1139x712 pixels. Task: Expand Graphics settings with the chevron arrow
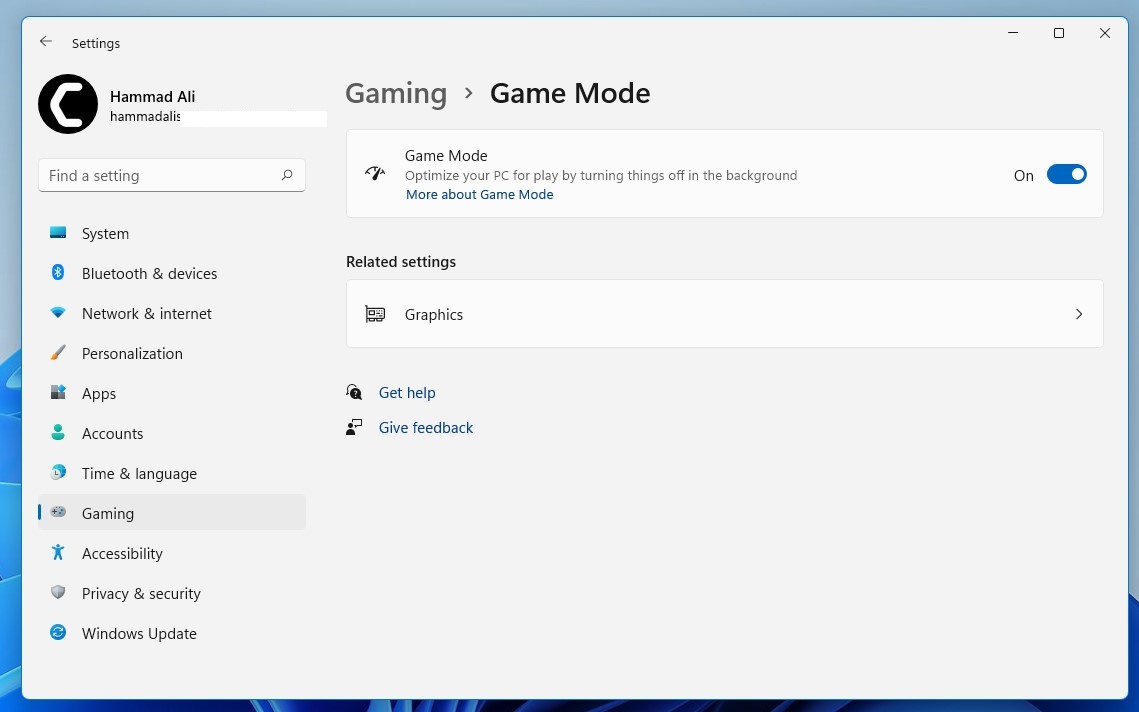point(1078,314)
